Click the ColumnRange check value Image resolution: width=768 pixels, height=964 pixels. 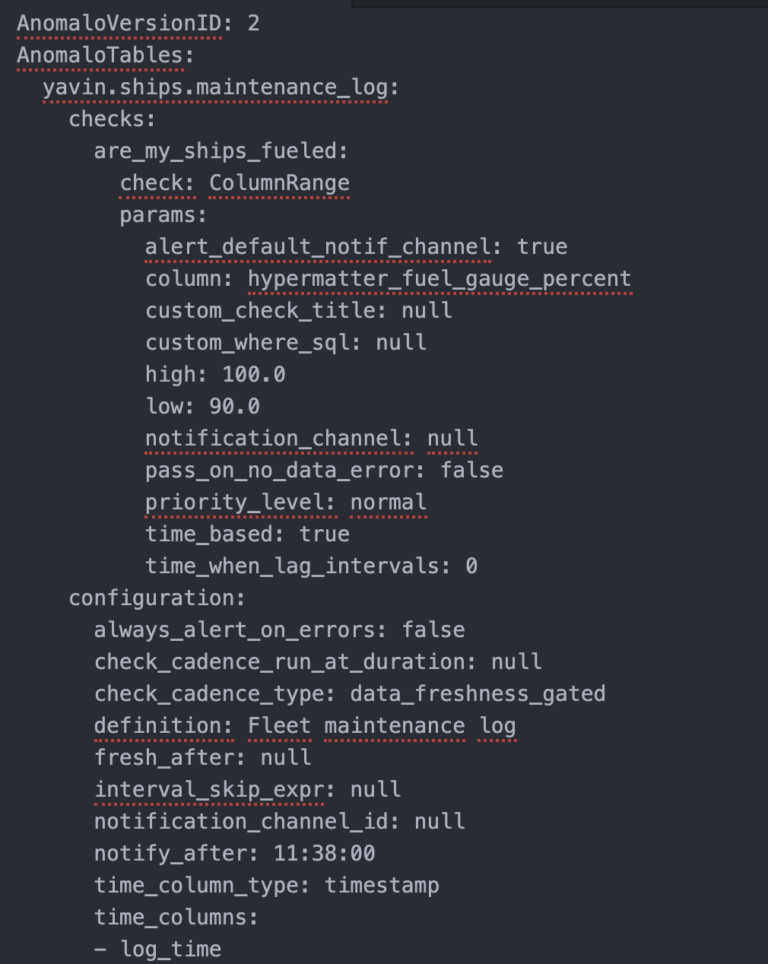279,183
